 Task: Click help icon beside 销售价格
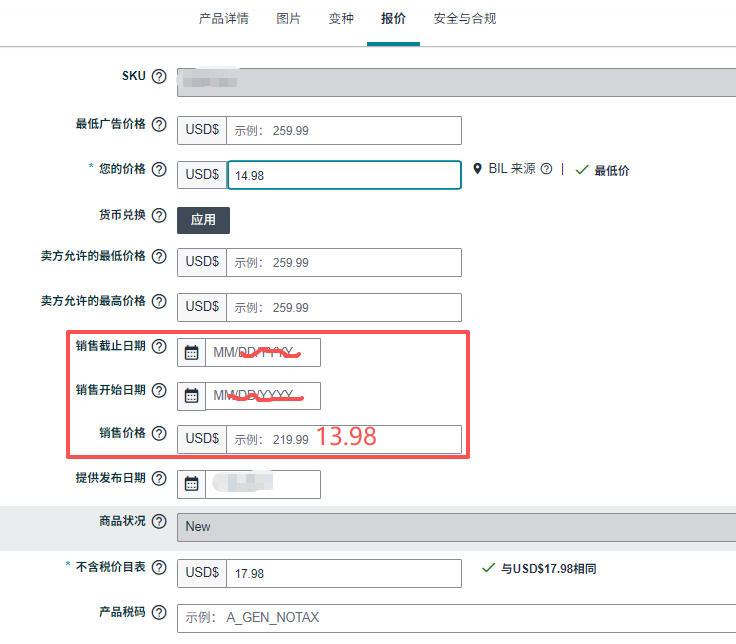(159, 433)
